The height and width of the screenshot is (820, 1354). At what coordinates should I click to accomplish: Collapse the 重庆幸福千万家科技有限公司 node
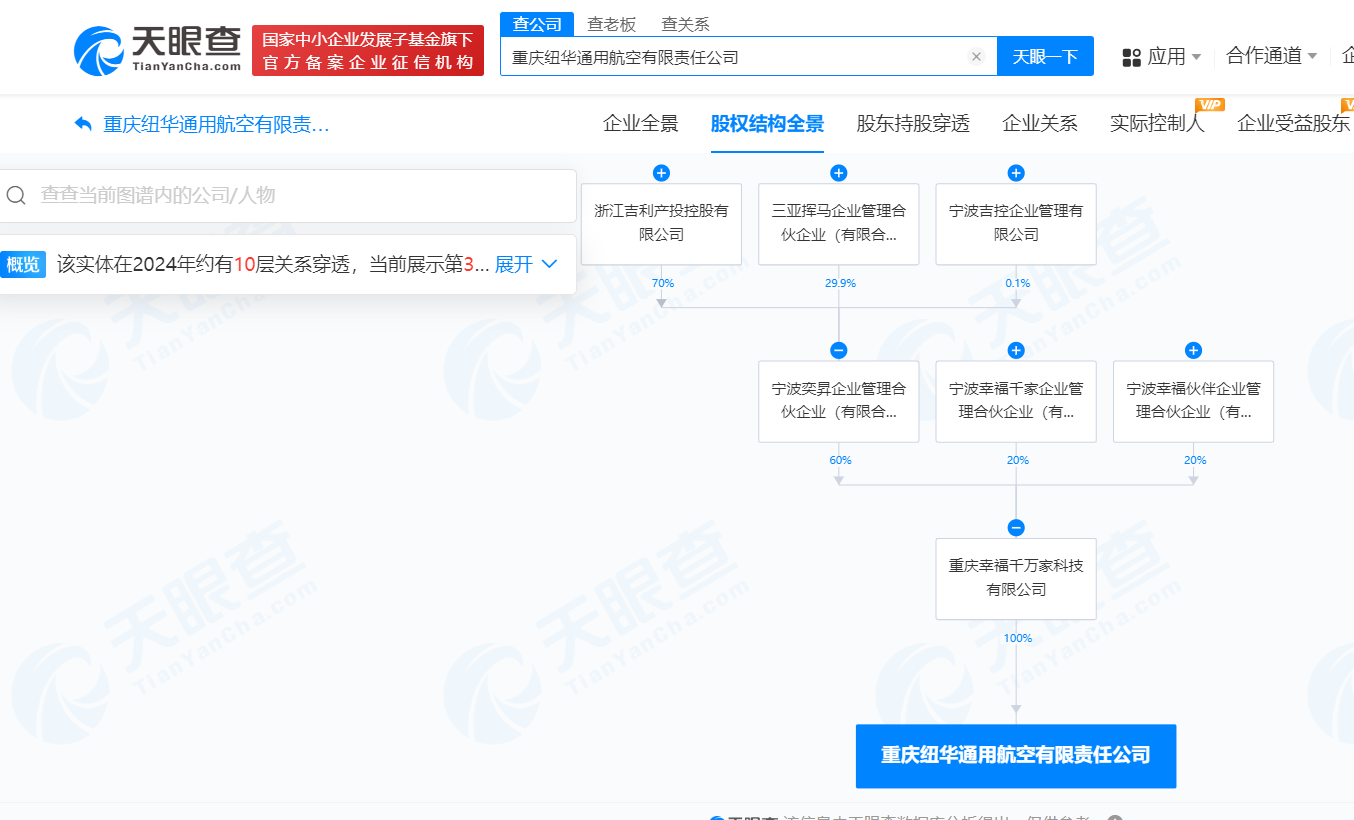tap(1016, 528)
